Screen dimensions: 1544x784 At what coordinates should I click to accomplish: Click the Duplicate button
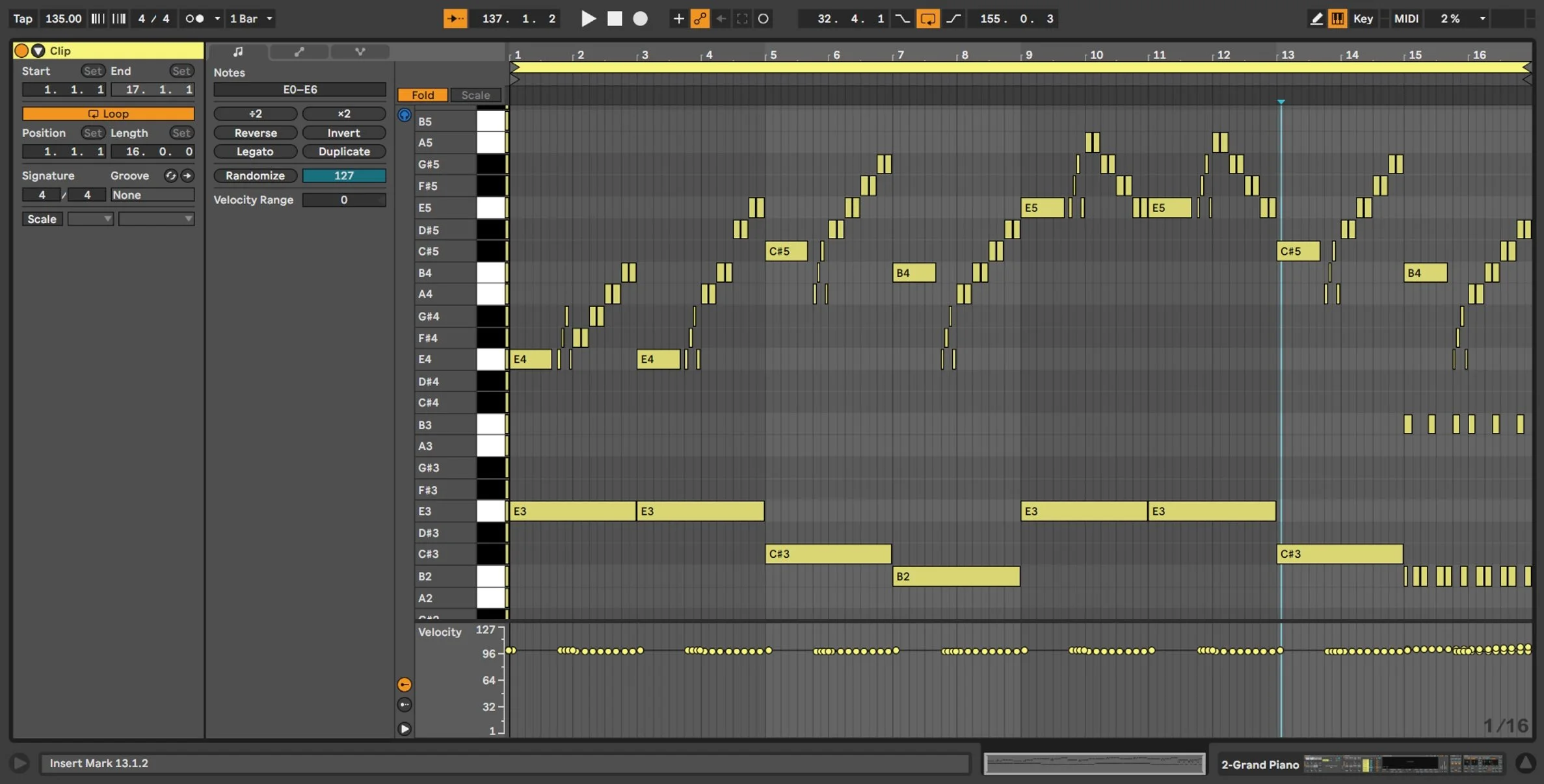344,151
